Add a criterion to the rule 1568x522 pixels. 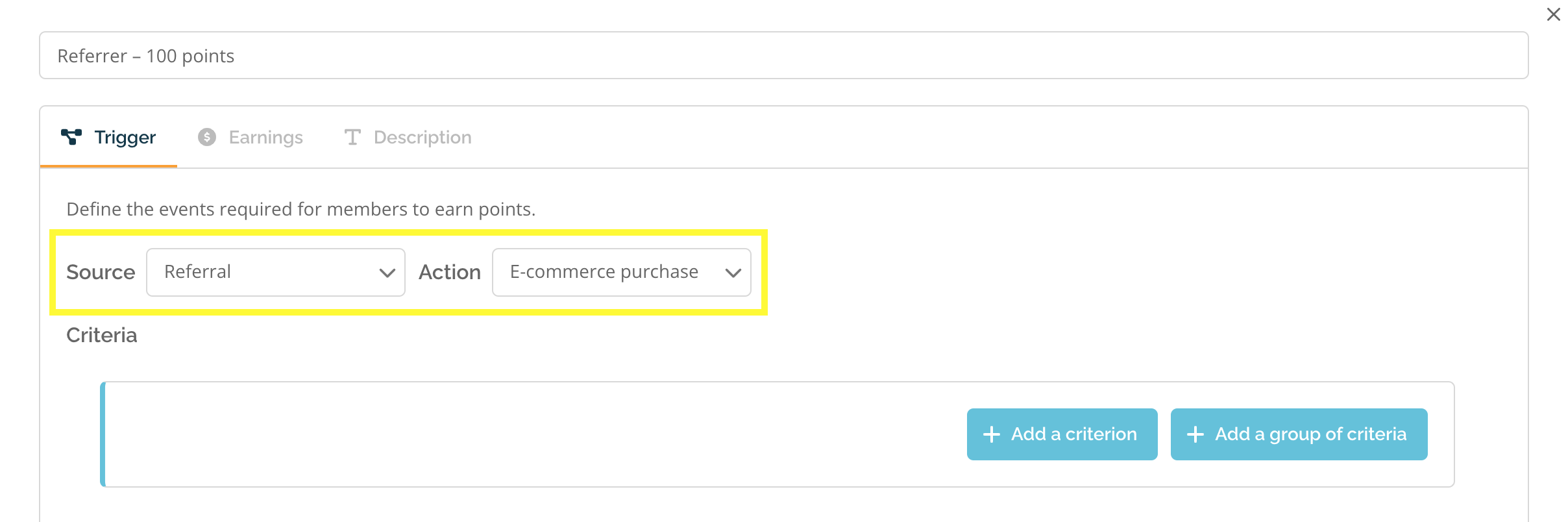1062,434
